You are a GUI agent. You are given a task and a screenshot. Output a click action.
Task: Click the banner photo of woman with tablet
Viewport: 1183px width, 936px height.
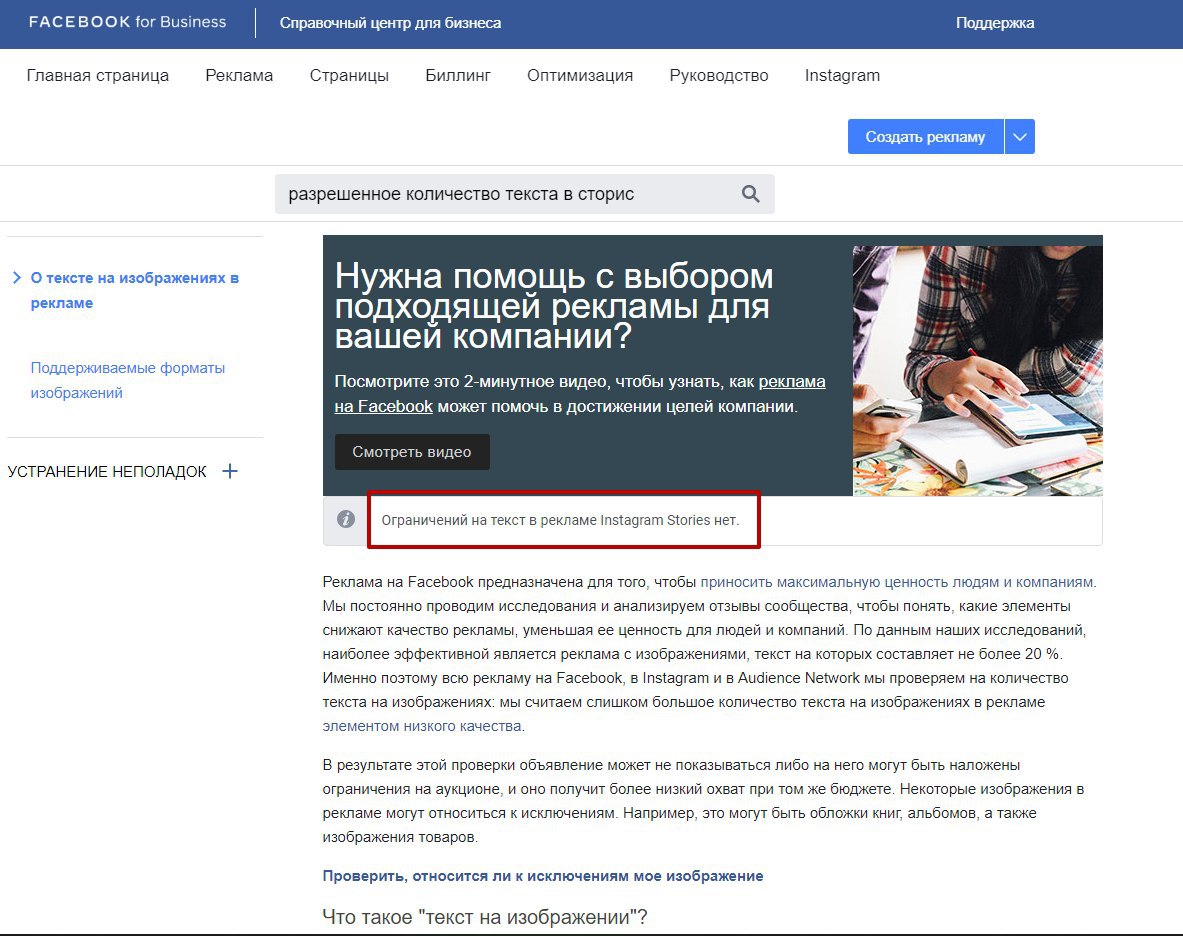pos(978,370)
